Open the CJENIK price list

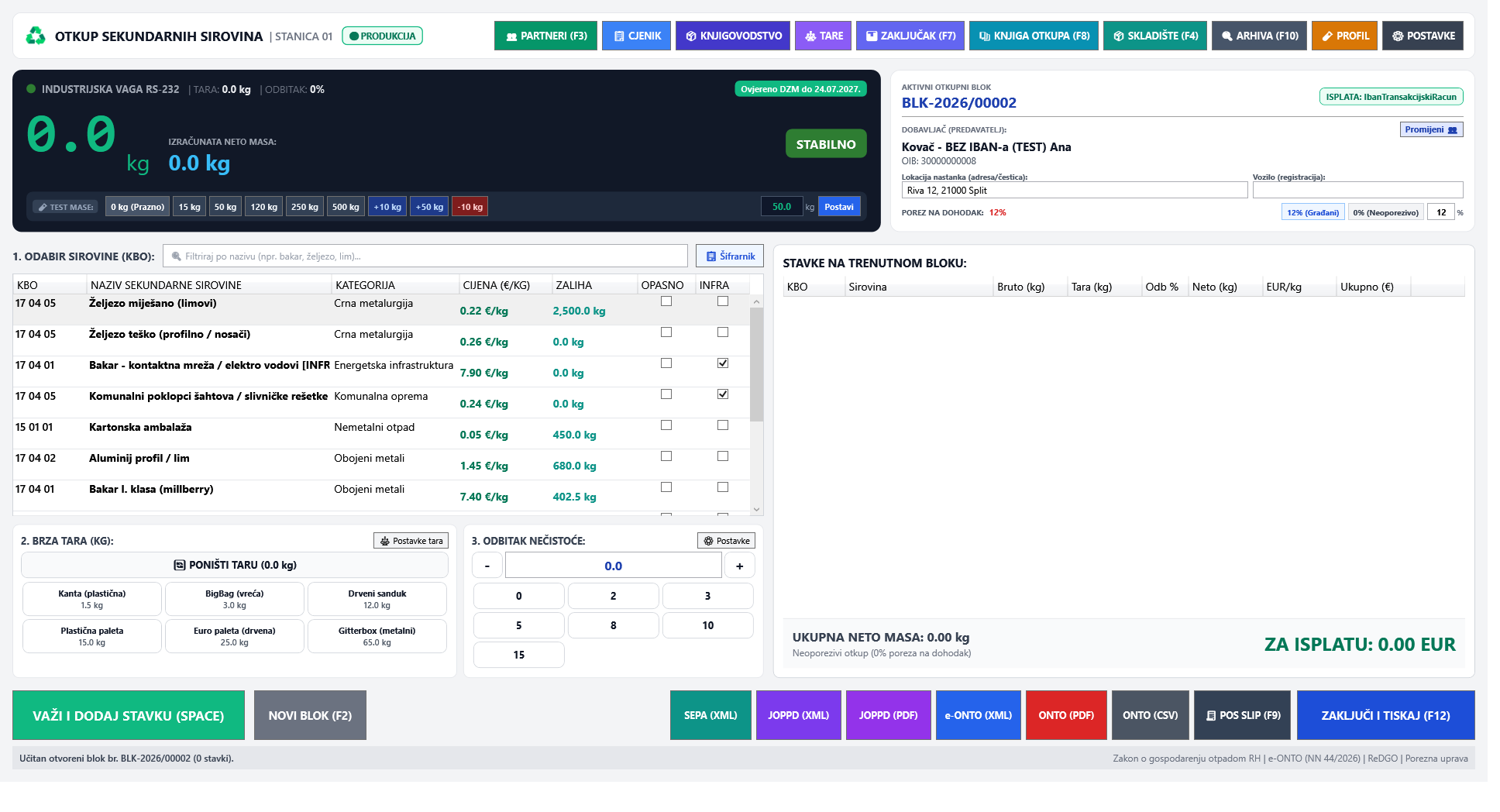click(636, 36)
